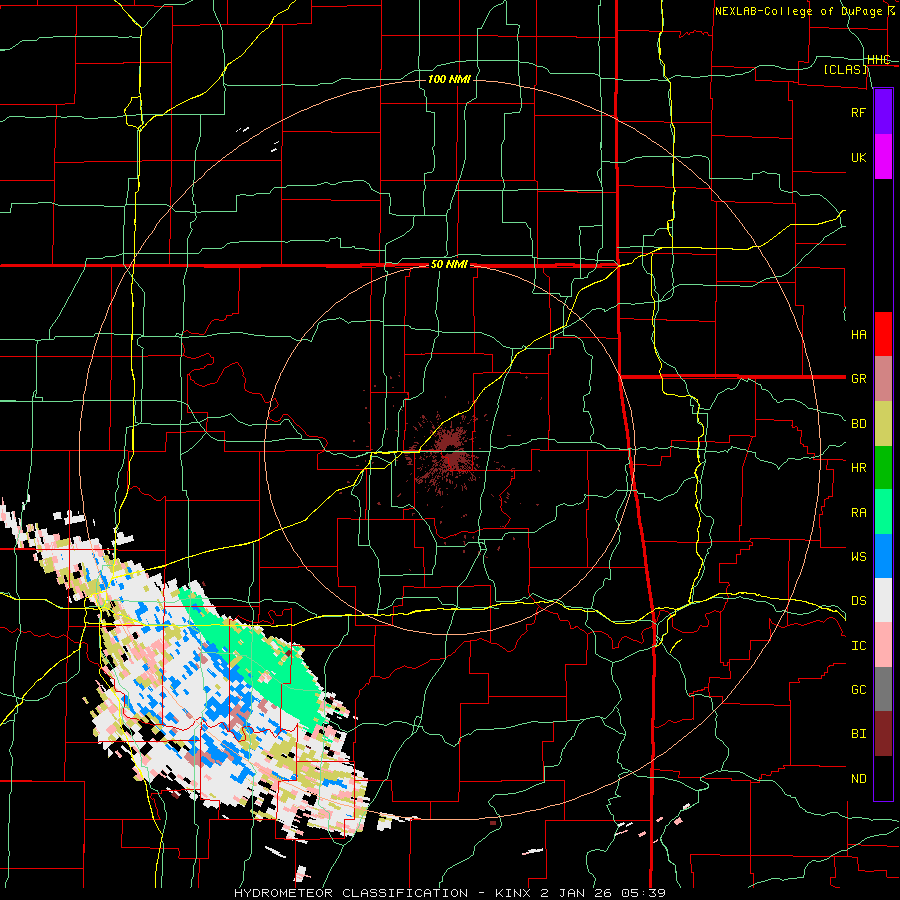Click the DS white legend swatch
Screen dimensions: 900x900
click(883, 600)
